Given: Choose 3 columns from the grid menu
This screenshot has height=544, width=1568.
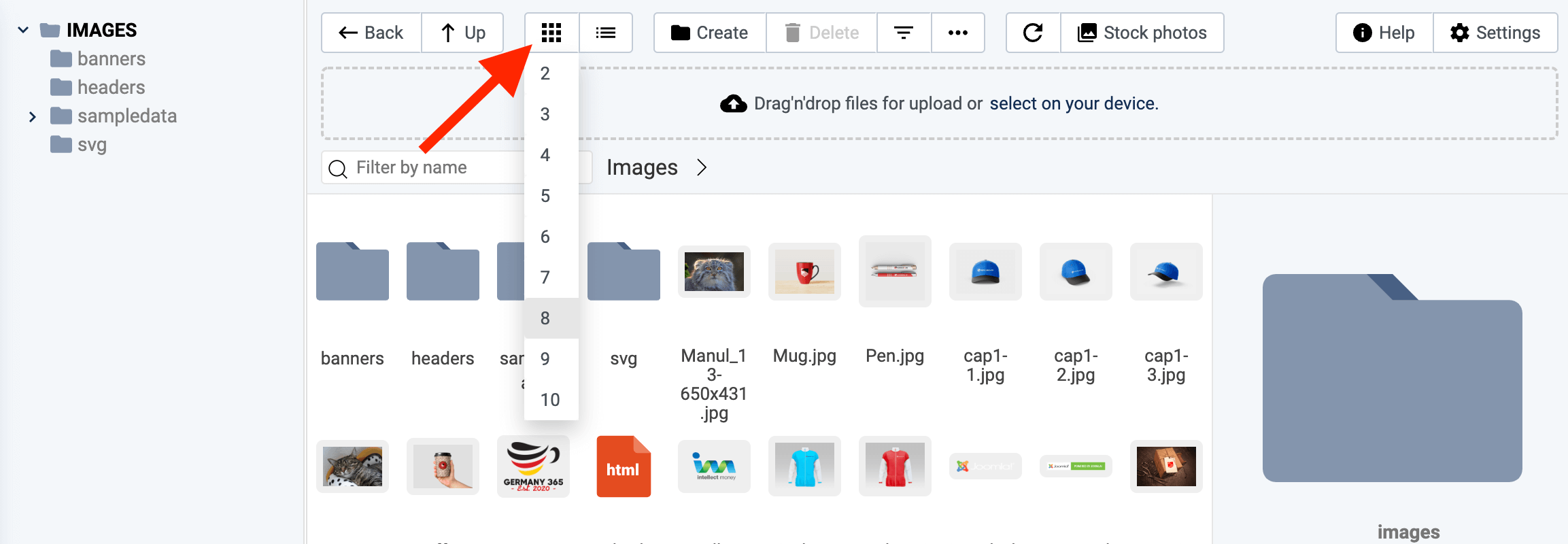Looking at the screenshot, I should click(x=551, y=114).
